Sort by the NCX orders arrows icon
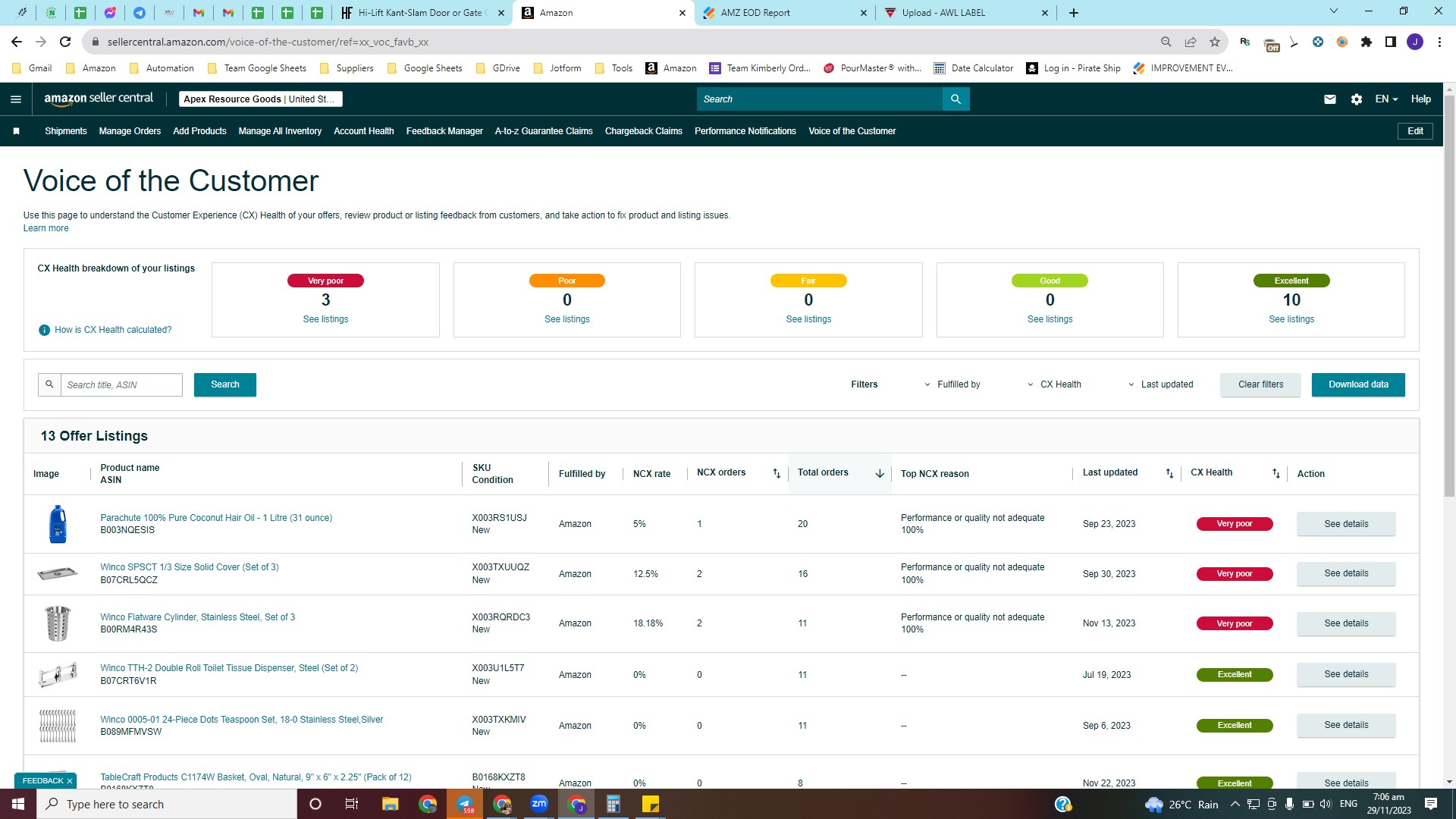The image size is (1456, 819). [777, 473]
